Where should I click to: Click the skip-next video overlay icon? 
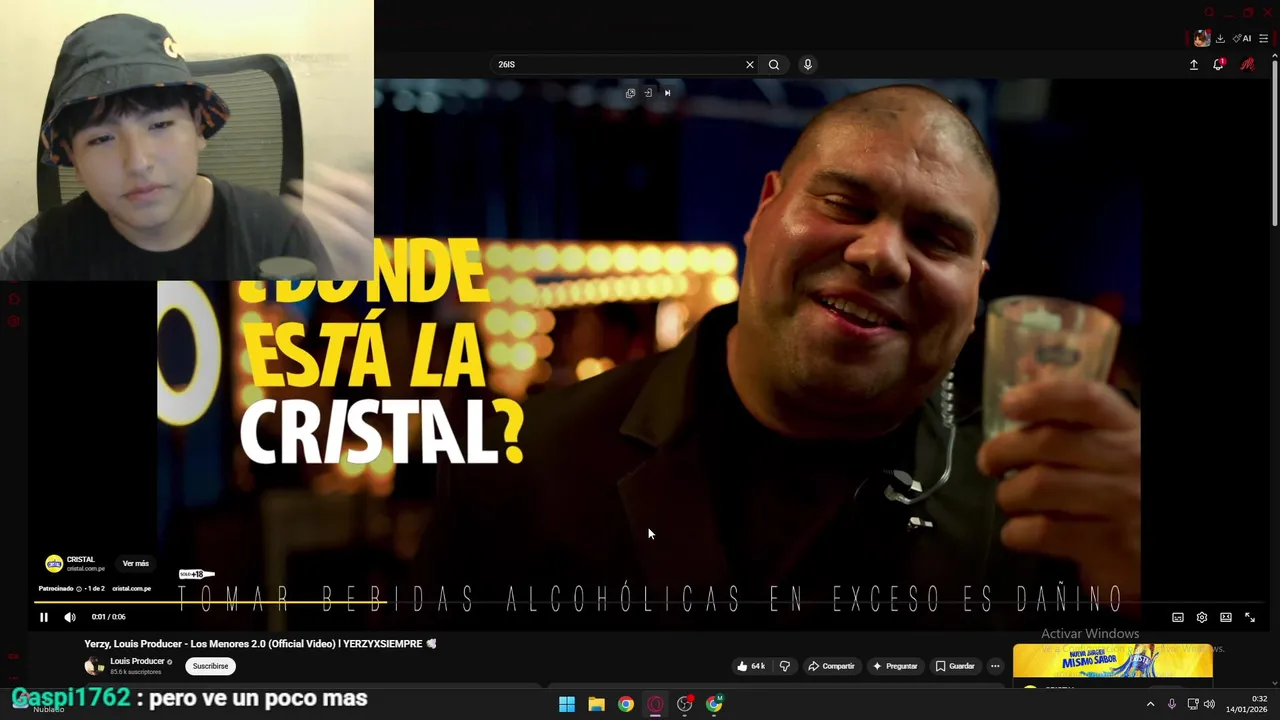[667, 93]
